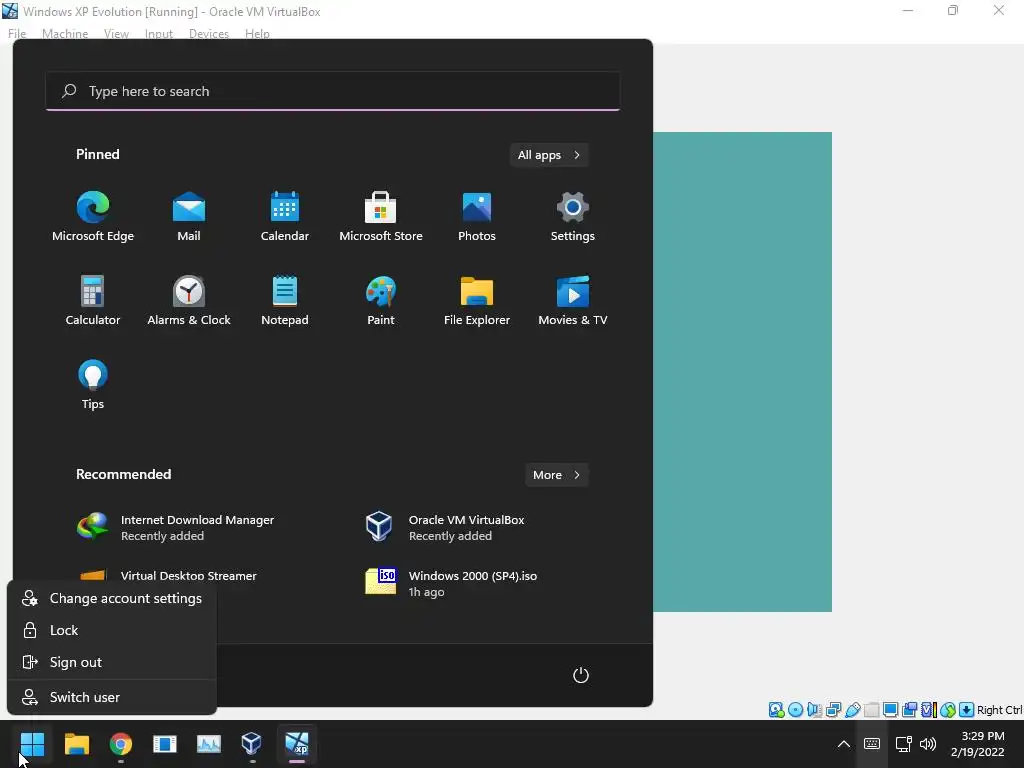Expand All apps list
1024x768 pixels.
[x=549, y=155]
